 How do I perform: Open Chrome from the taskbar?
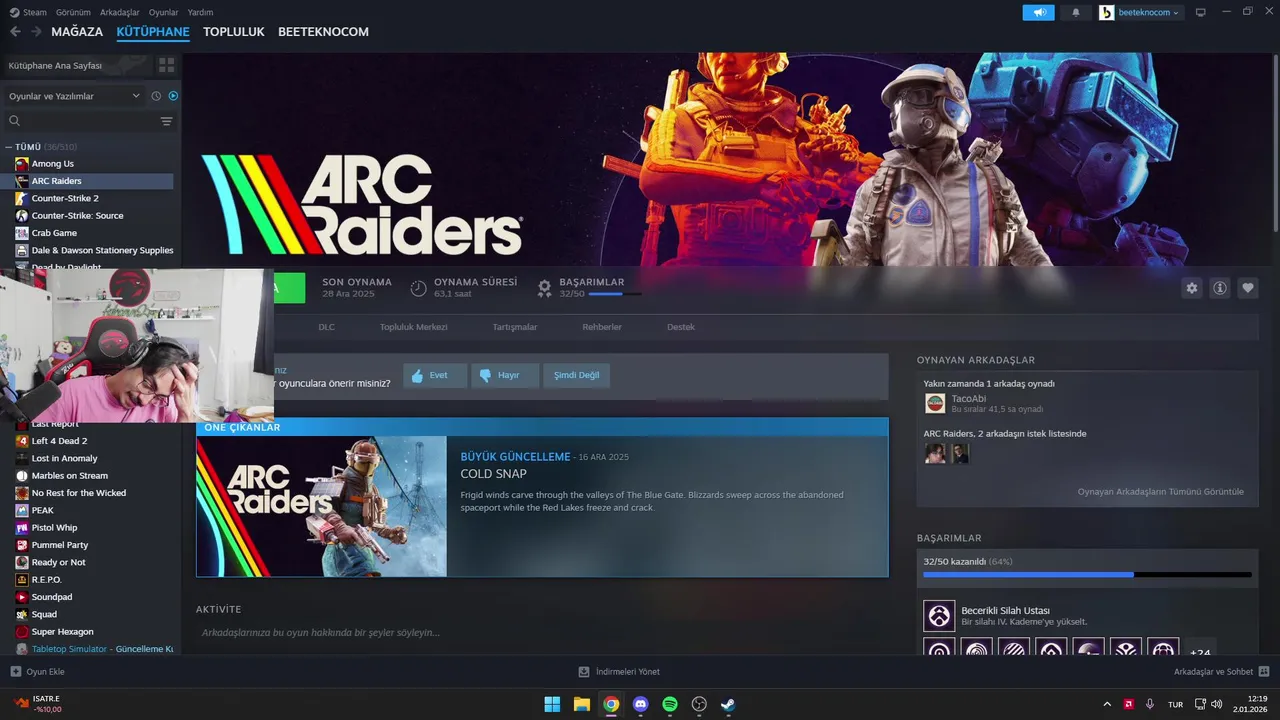pos(611,704)
